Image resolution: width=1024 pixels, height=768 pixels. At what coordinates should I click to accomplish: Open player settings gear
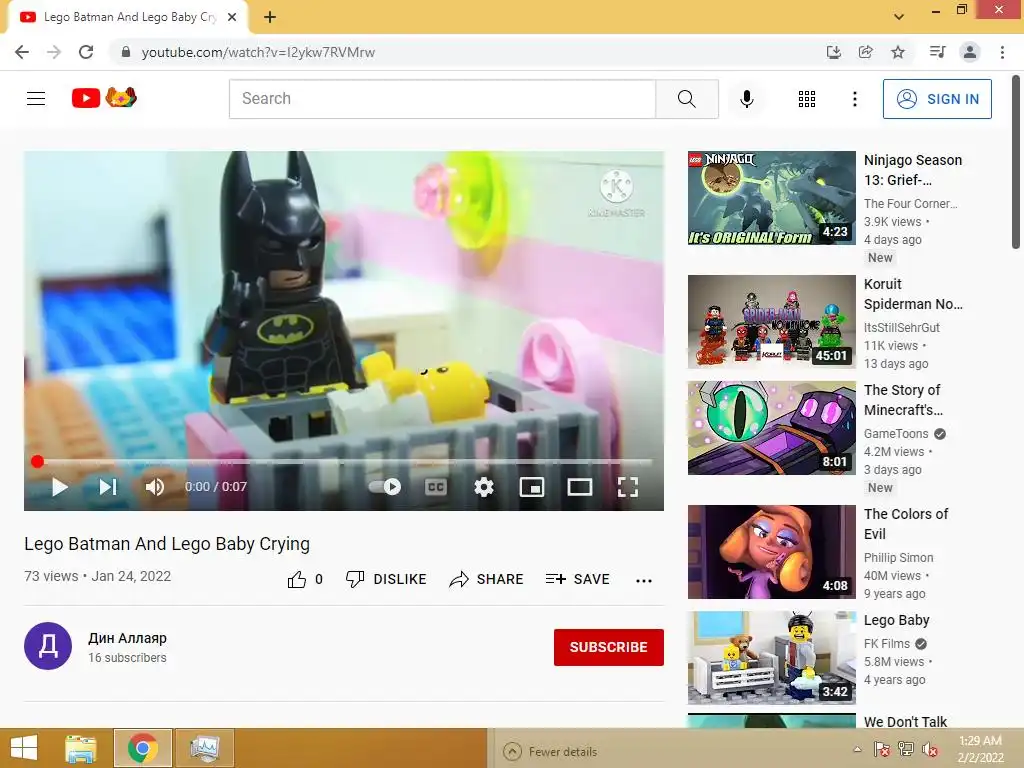[484, 487]
